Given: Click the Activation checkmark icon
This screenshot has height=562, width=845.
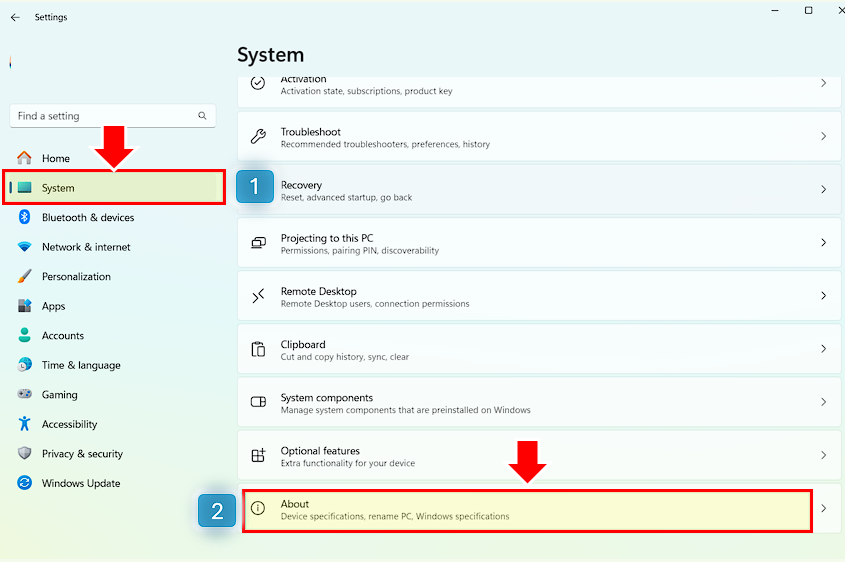Looking at the screenshot, I should [x=258, y=83].
